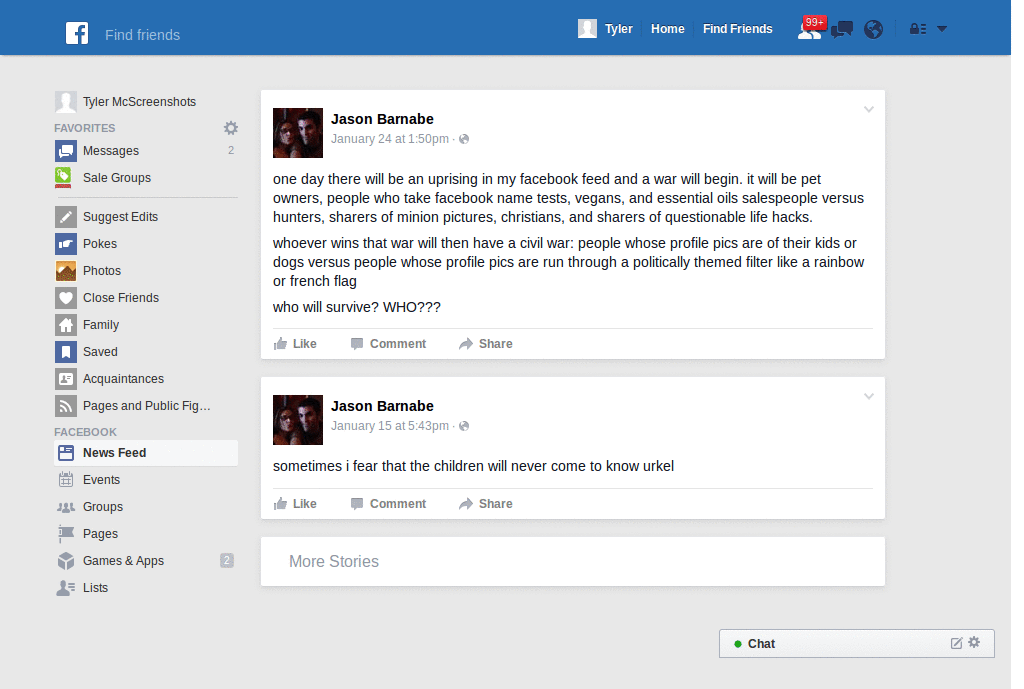Click the Messages sidebar icon
Image resolution: width=1024 pixels, height=689 pixels.
(x=65, y=151)
